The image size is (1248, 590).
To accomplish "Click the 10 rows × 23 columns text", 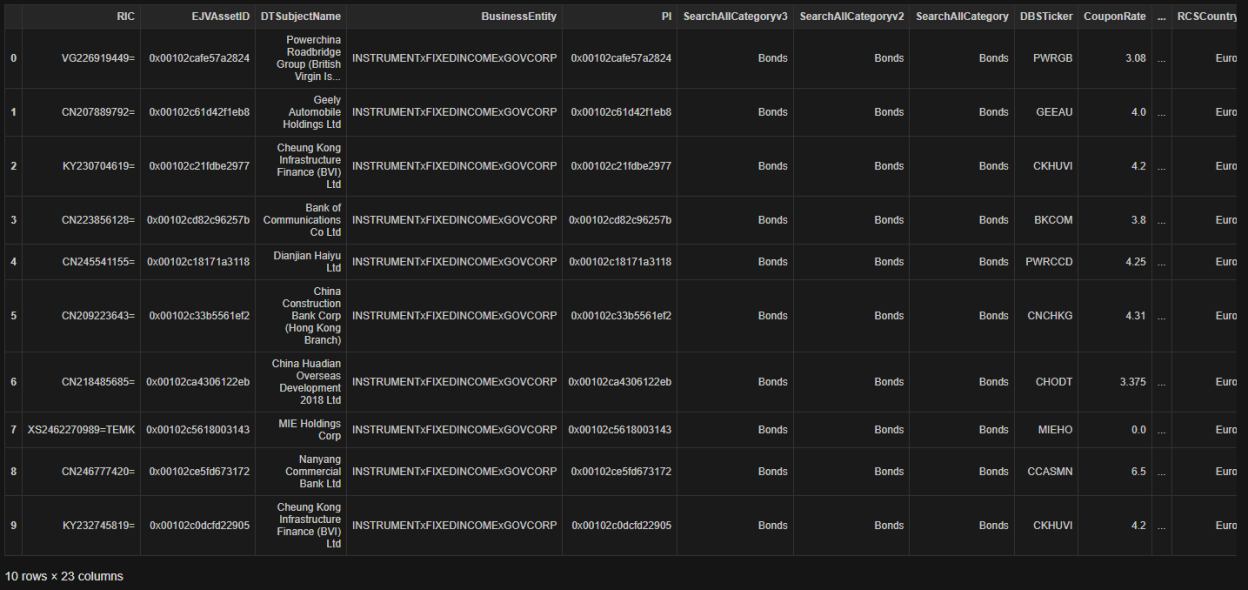I will point(63,576).
